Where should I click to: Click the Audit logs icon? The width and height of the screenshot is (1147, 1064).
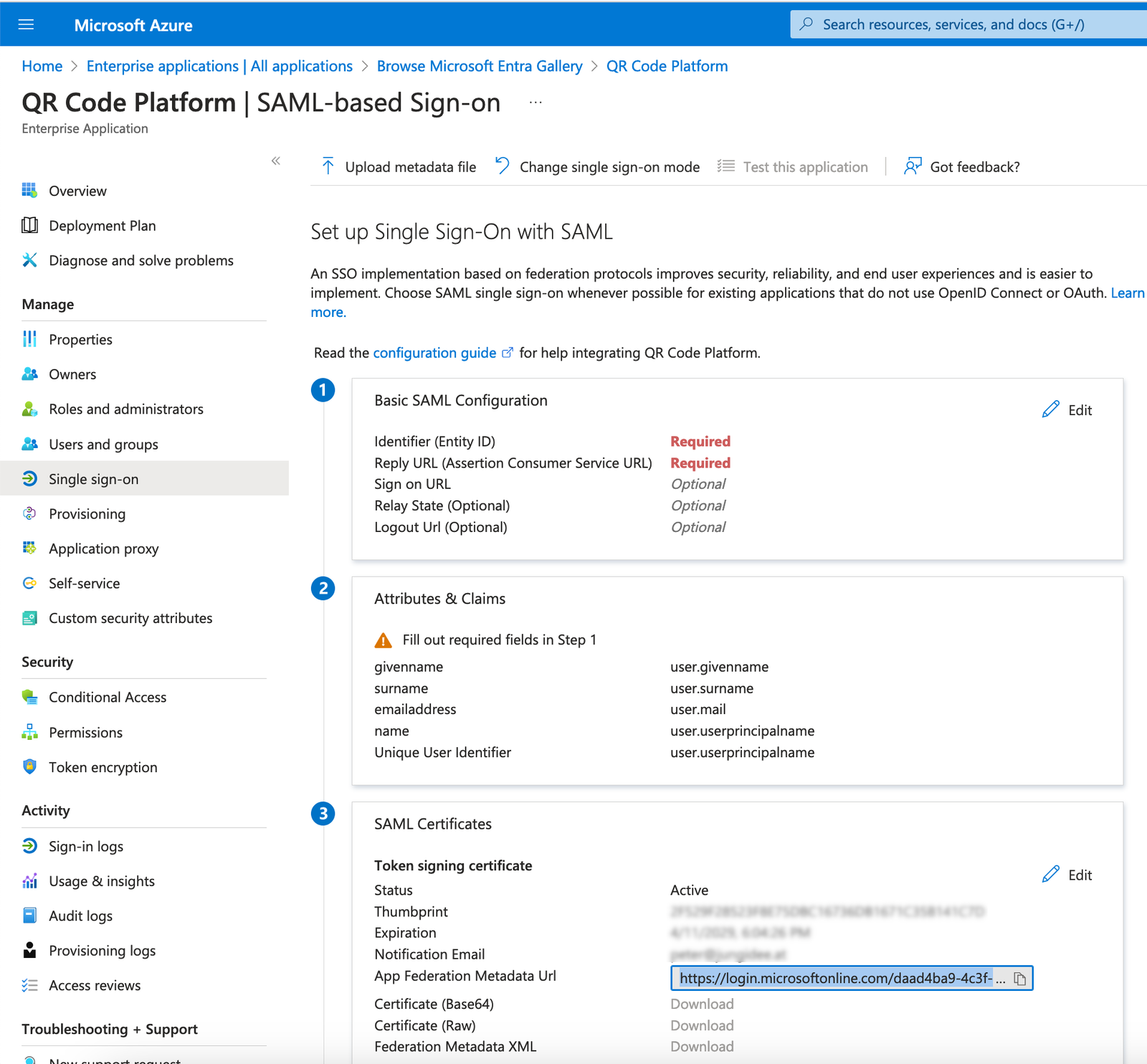point(29,915)
